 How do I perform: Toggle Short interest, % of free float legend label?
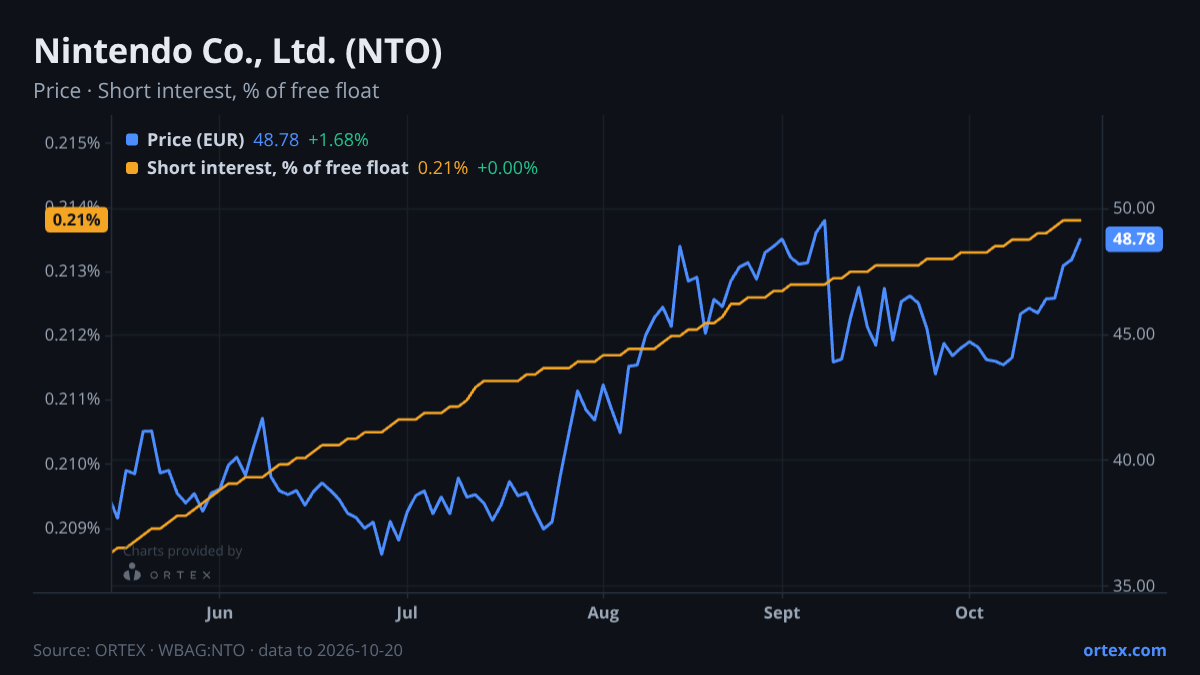[x=277, y=168]
